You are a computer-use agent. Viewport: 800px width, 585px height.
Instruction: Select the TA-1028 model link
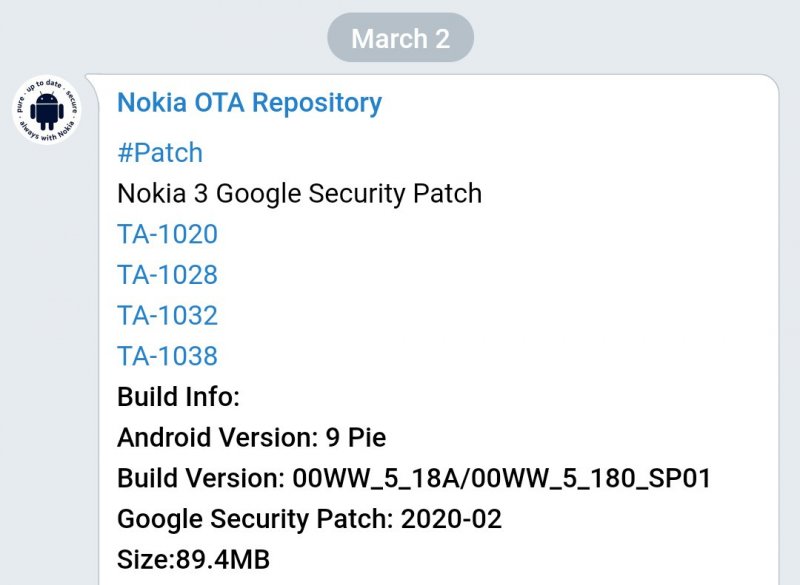click(x=167, y=275)
